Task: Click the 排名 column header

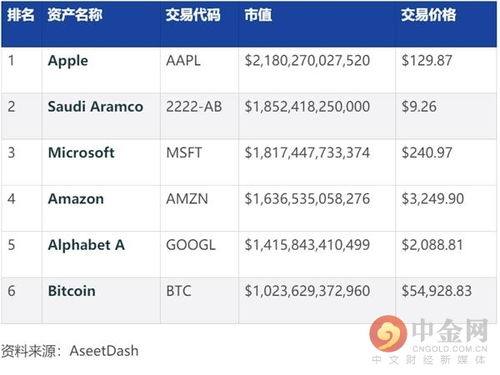Action: (21, 15)
